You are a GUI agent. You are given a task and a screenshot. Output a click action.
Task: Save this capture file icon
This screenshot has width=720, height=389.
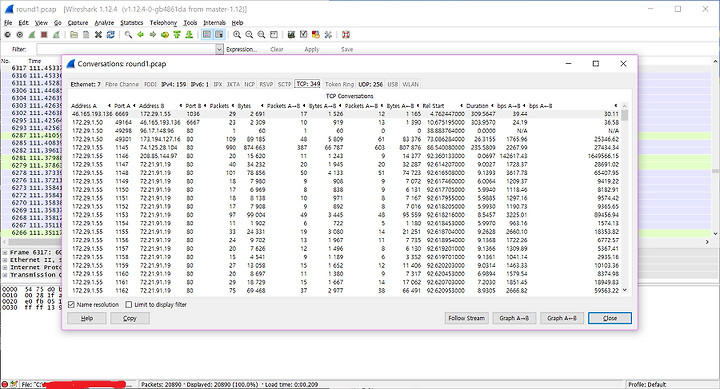(x=86, y=34)
